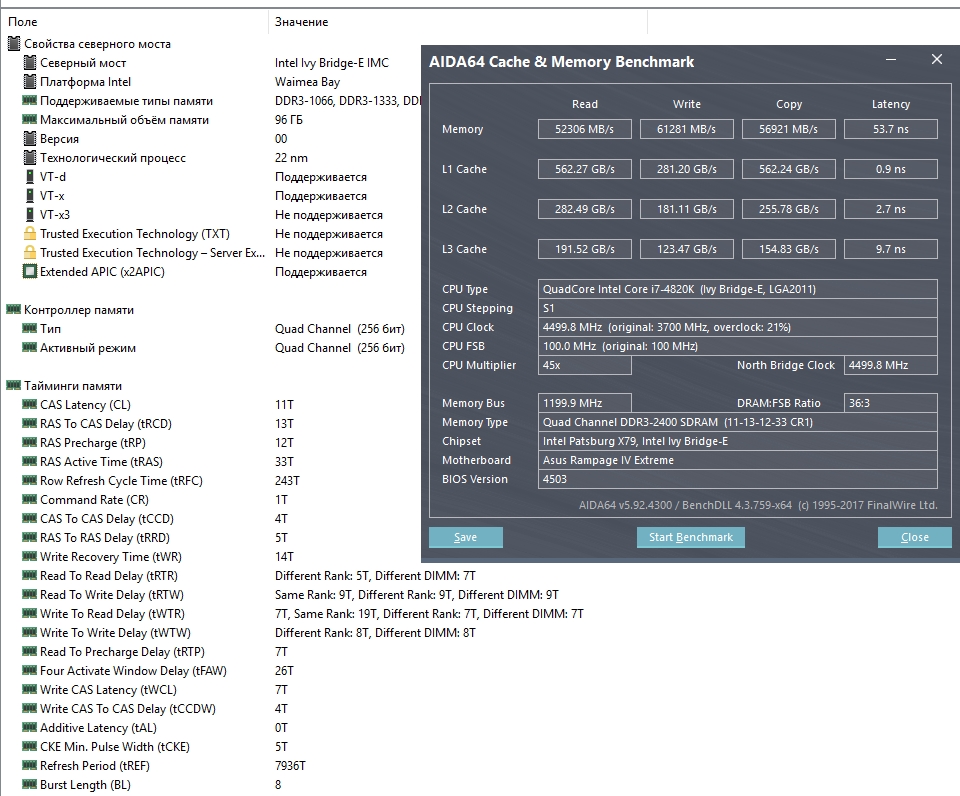The image size is (960, 796).
Task: Click the icon beside Технологический процесс
Action: [x=29, y=158]
